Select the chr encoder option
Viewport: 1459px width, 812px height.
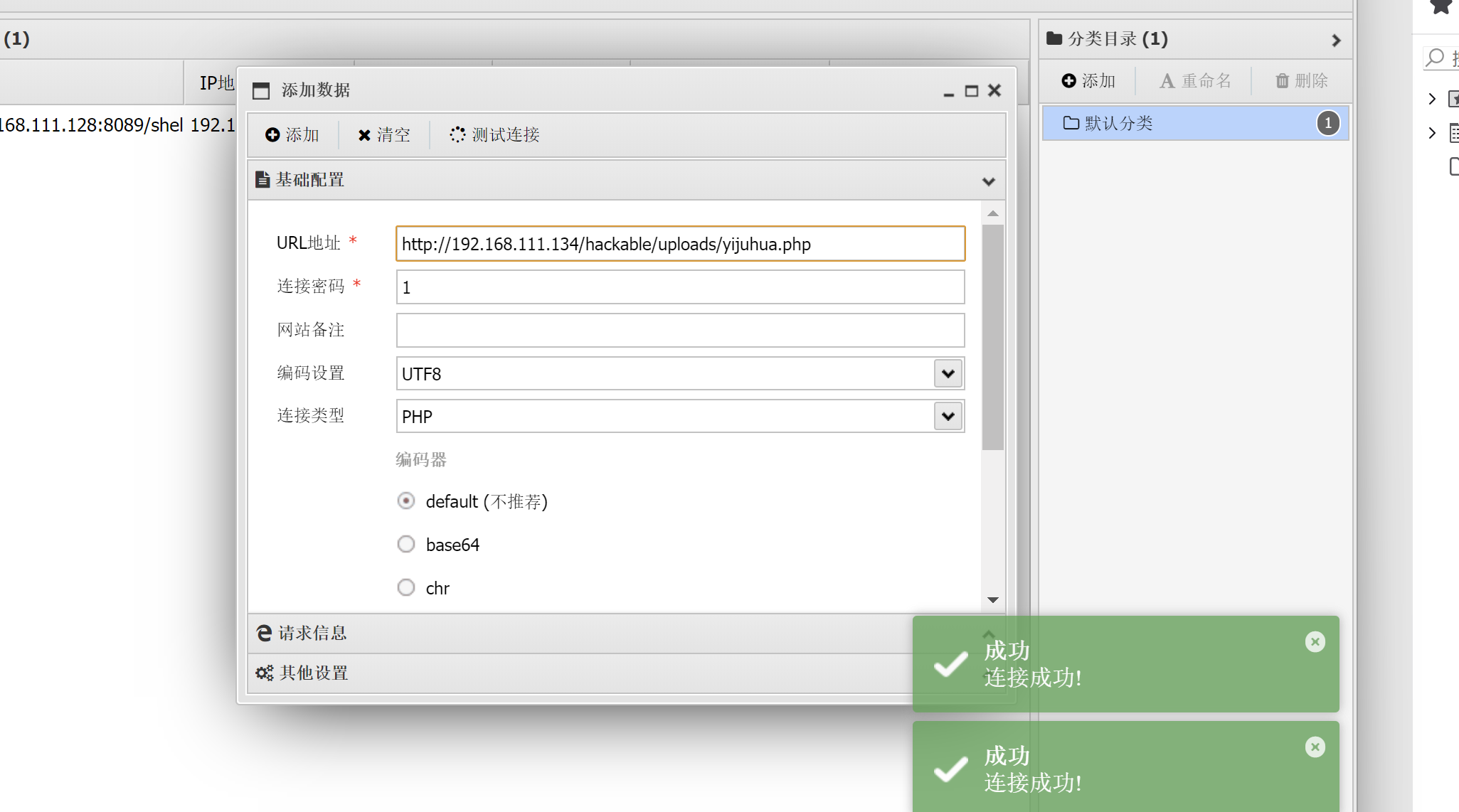pos(406,587)
